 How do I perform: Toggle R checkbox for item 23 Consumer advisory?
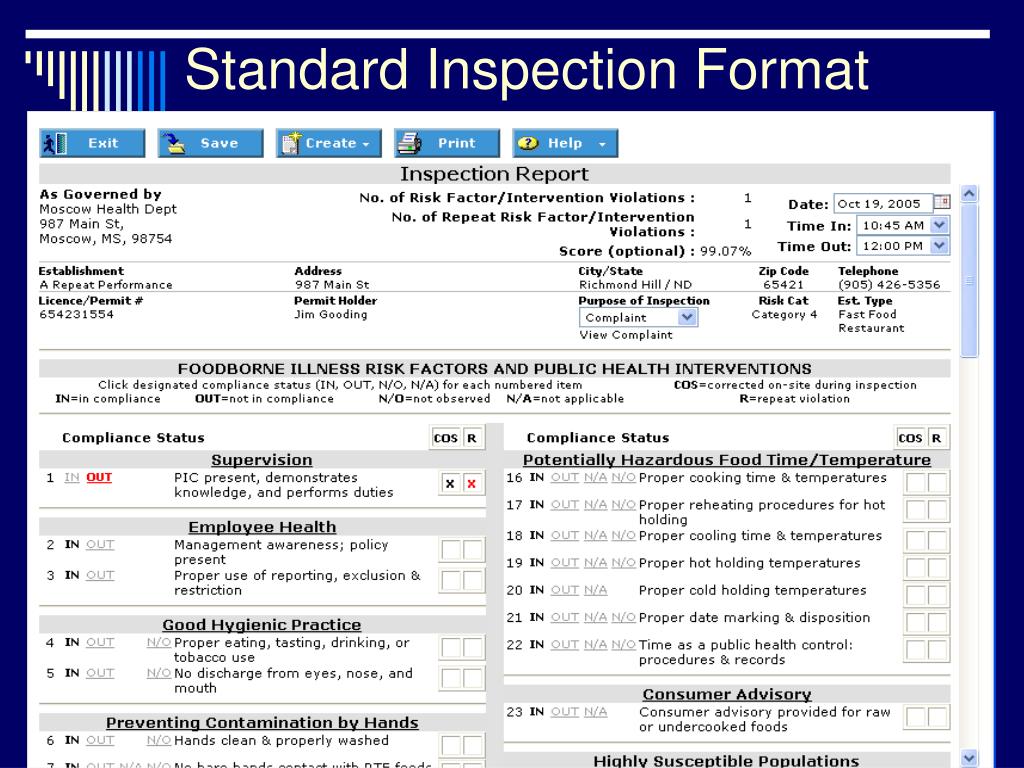[x=937, y=717]
